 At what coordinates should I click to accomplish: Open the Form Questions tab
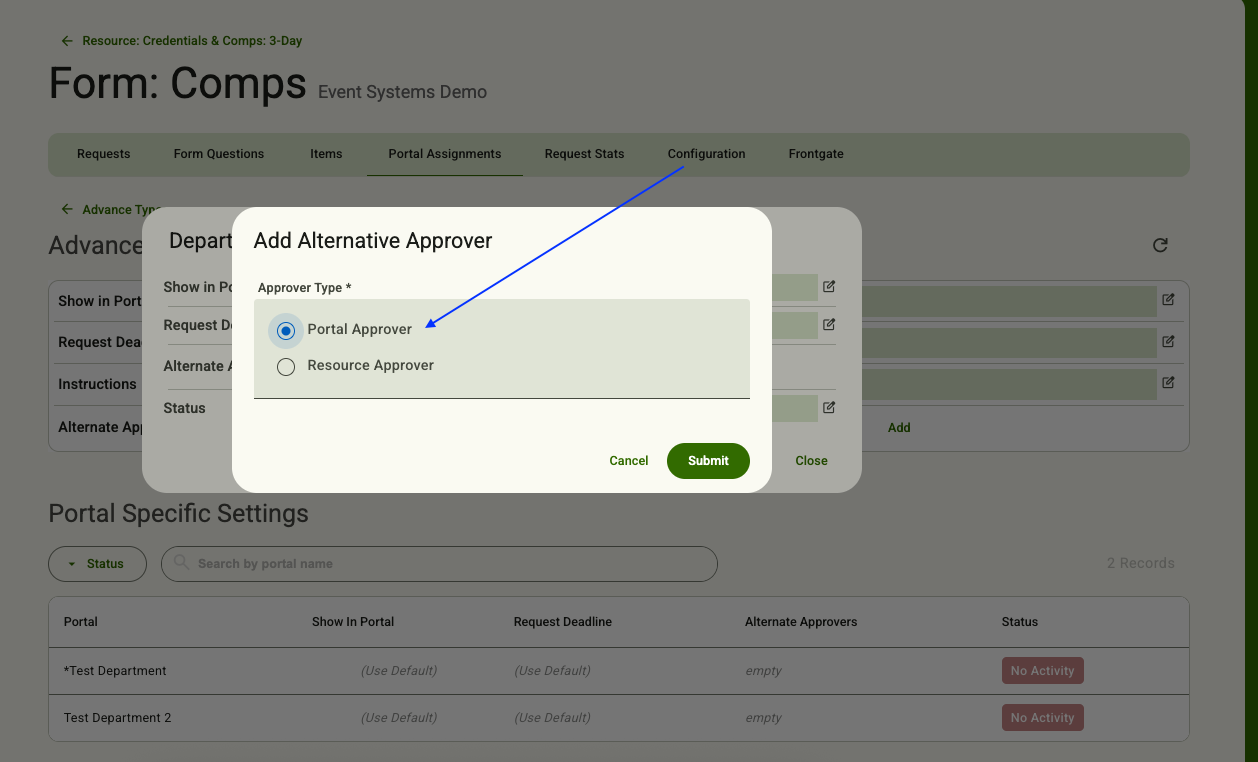(219, 154)
